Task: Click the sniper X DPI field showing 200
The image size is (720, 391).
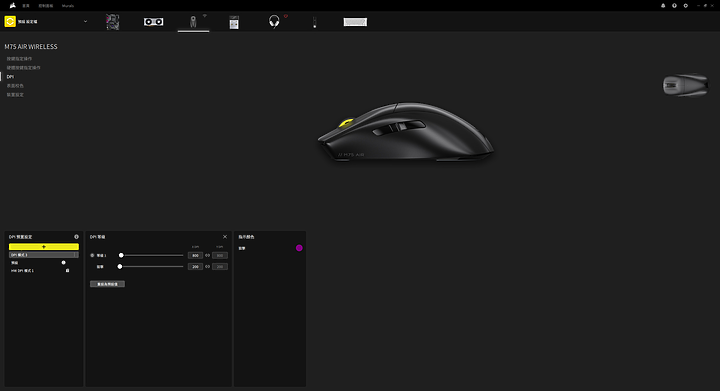Action: (x=195, y=267)
